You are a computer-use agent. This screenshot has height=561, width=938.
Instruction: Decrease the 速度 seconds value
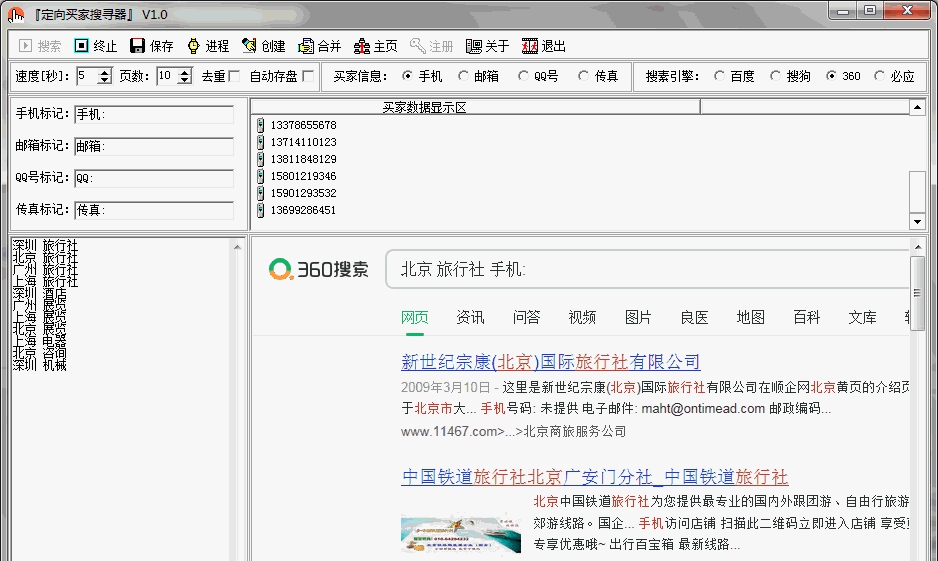[105, 80]
